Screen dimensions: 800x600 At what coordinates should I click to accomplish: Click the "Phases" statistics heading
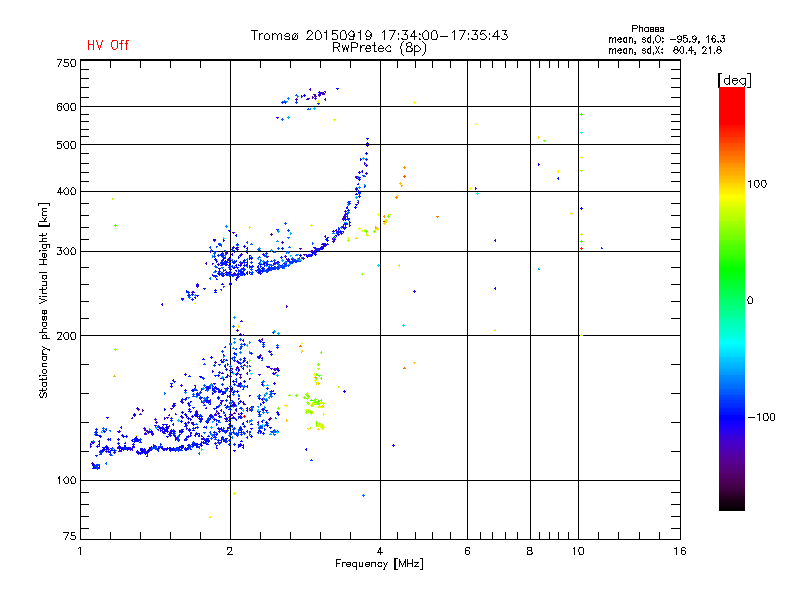coord(647,29)
